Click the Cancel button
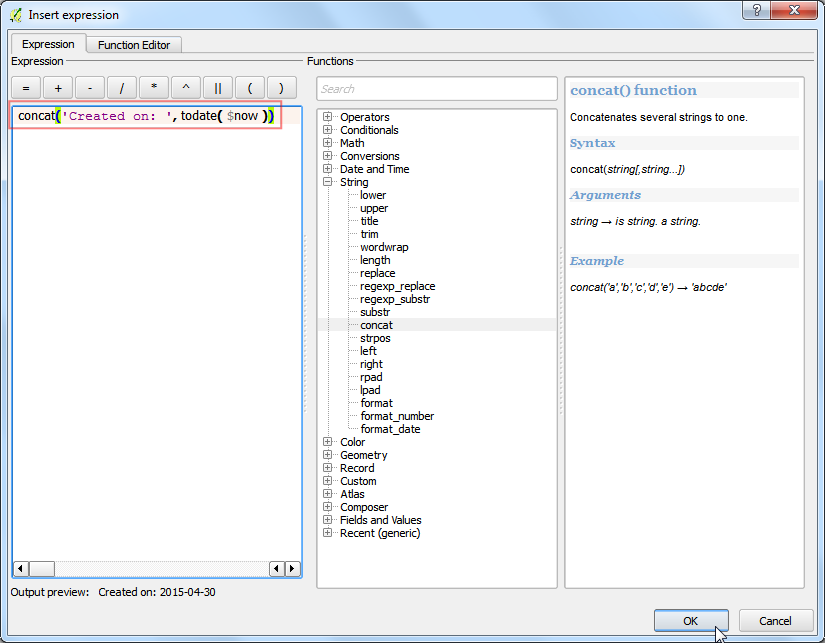The height and width of the screenshot is (643, 825). coord(776,621)
